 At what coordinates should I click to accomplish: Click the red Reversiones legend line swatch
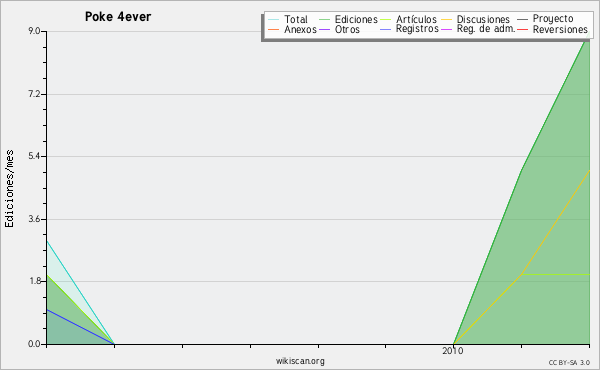click(x=522, y=29)
